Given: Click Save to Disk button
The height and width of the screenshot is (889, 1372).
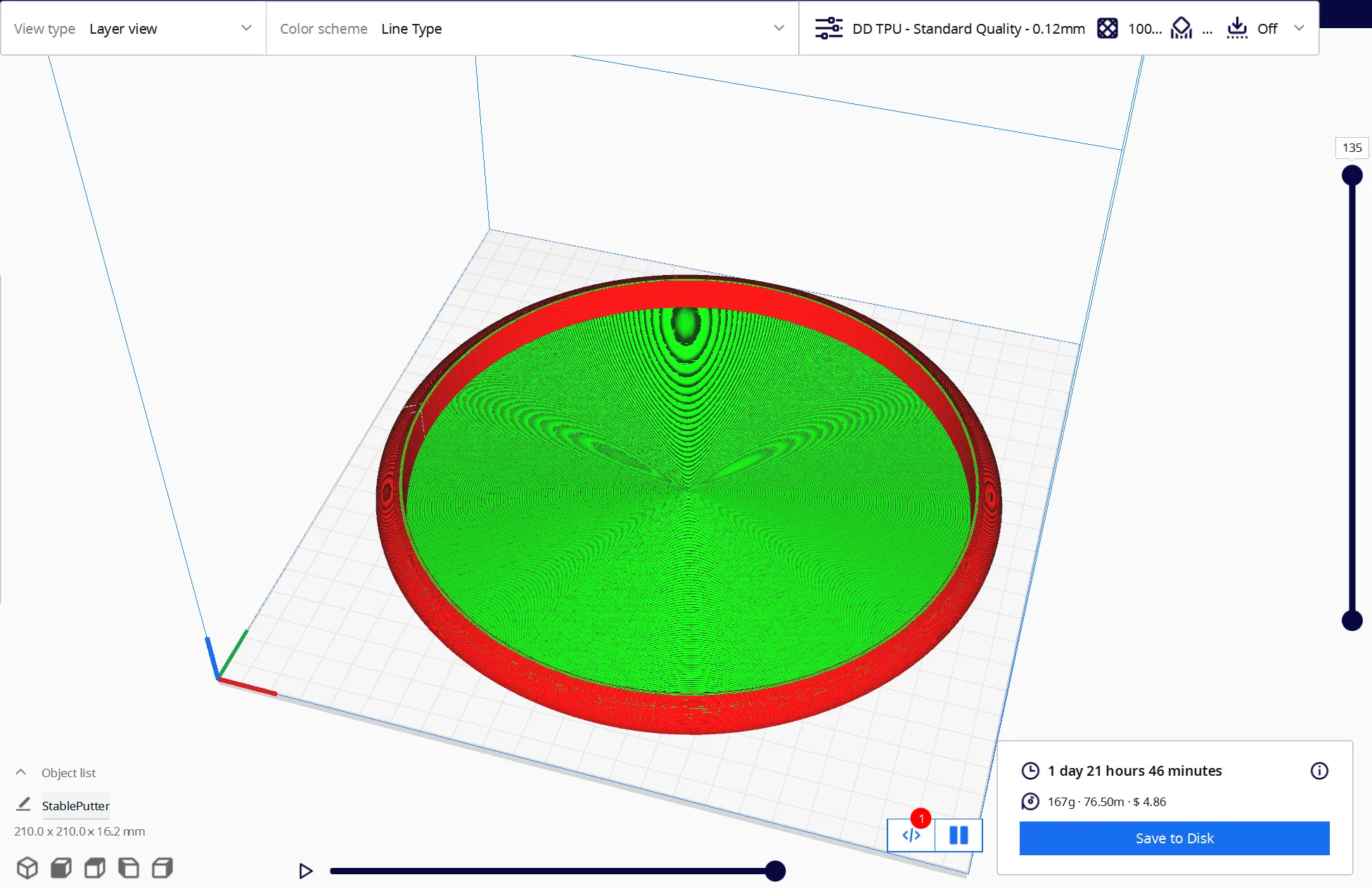Looking at the screenshot, I should [1174, 838].
